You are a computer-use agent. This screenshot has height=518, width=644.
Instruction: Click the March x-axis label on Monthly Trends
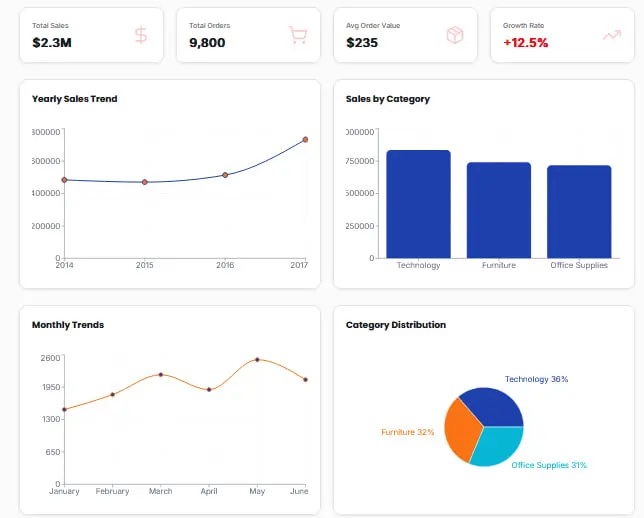(x=161, y=491)
